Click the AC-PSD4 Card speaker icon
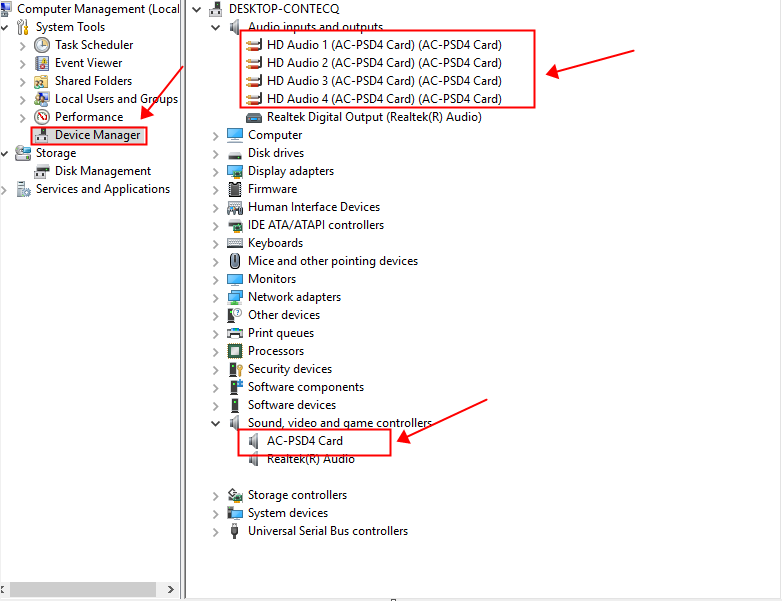Viewport: 782px width, 601px height. point(253,441)
